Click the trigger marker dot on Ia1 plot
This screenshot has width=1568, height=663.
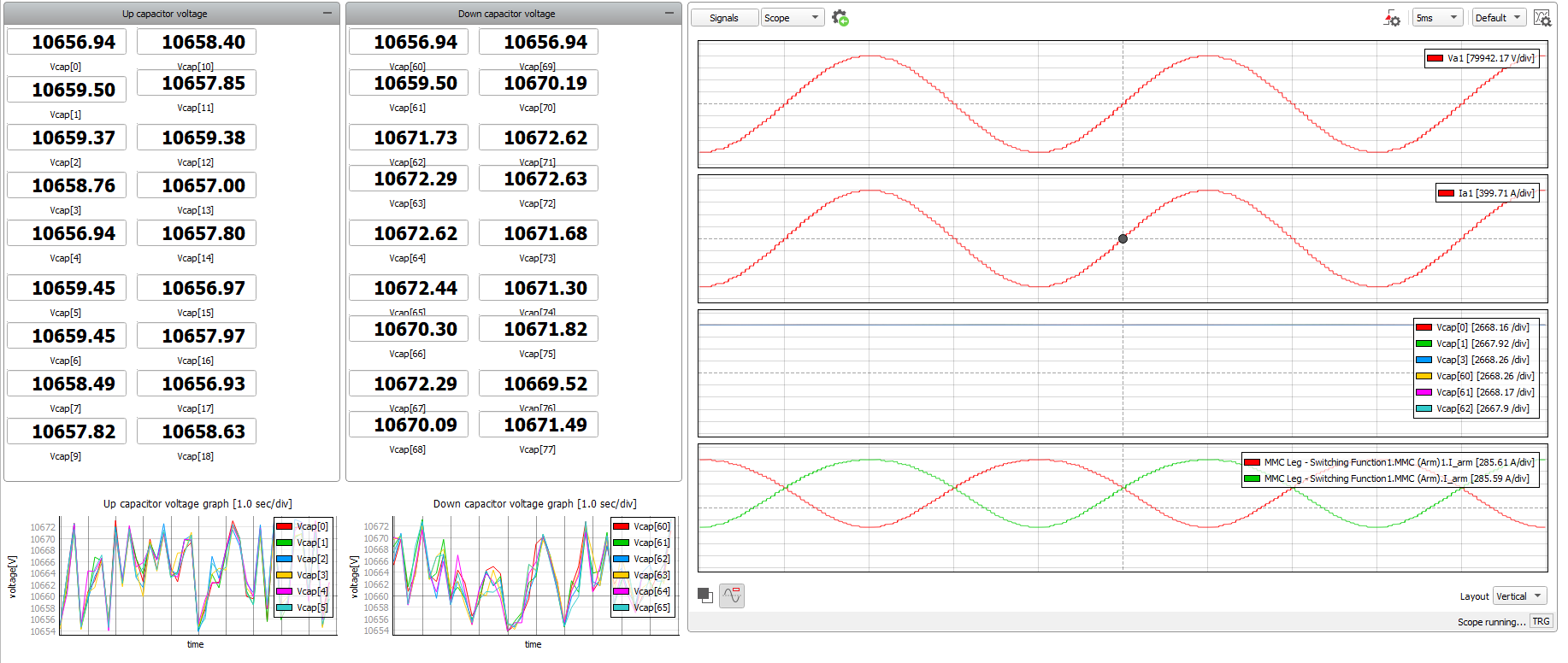tap(1123, 238)
